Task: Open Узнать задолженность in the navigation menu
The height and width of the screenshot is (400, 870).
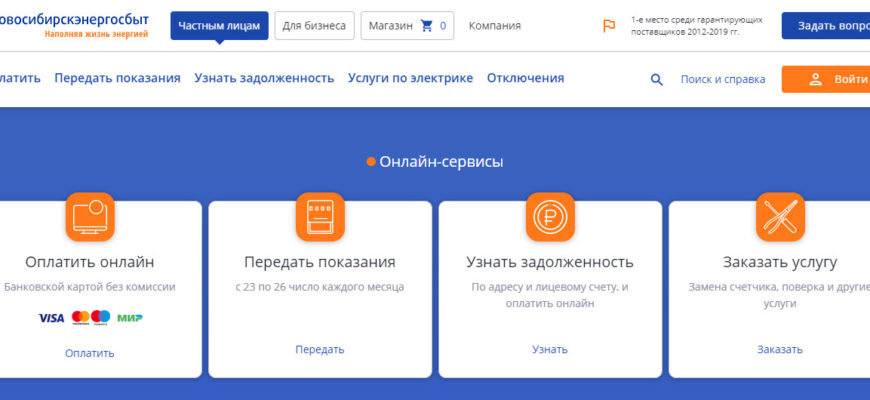Action: pos(264,78)
